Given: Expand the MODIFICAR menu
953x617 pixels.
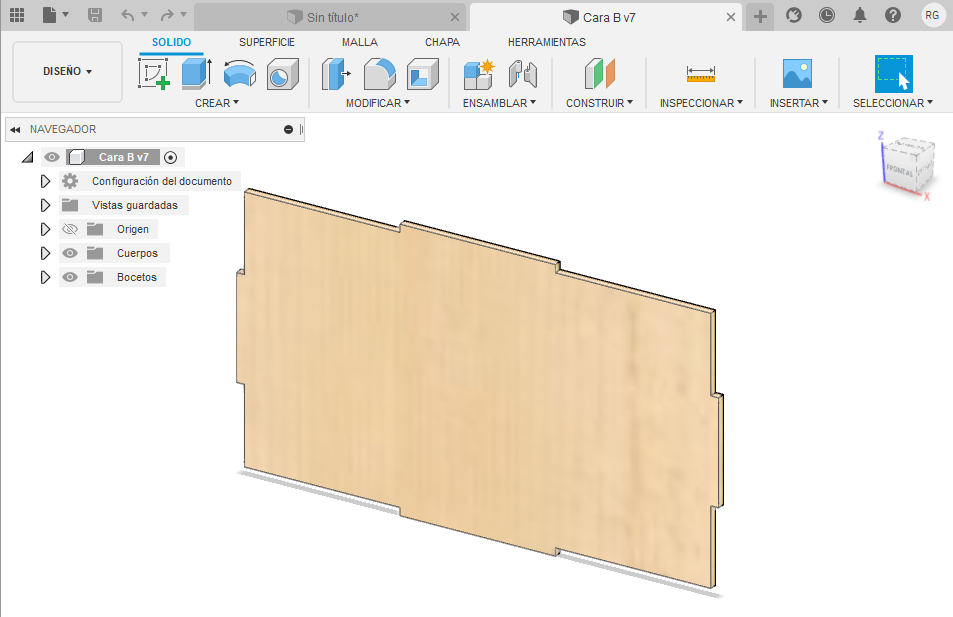Looking at the screenshot, I should point(378,103).
